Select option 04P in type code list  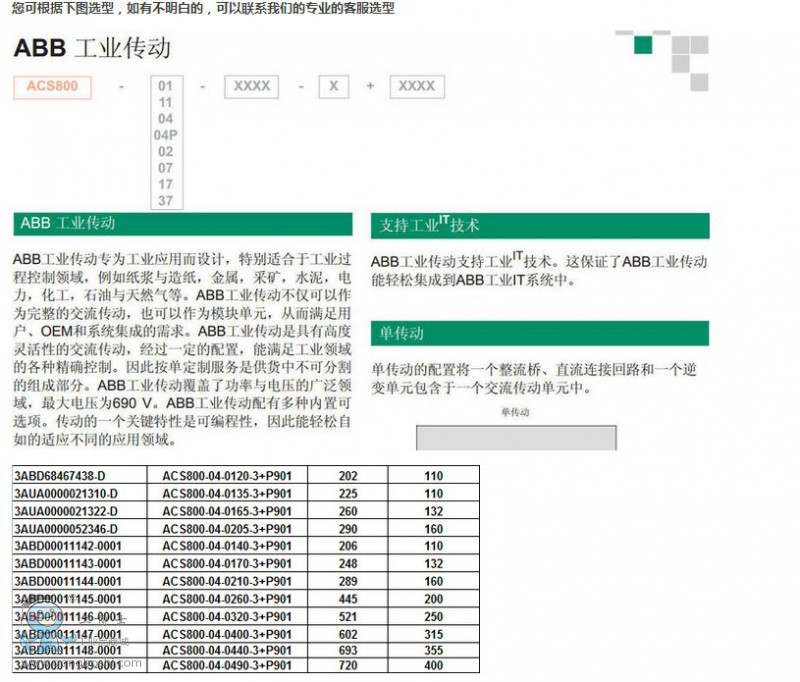click(166, 135)
